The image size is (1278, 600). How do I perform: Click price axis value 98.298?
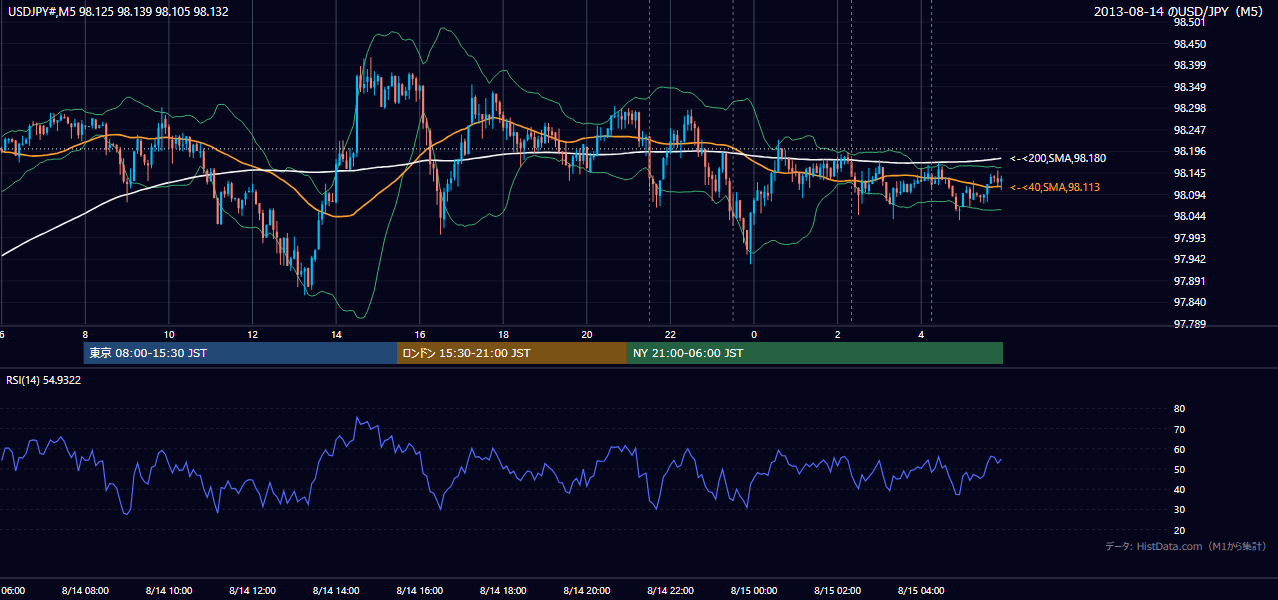[x=1188, y=108]
